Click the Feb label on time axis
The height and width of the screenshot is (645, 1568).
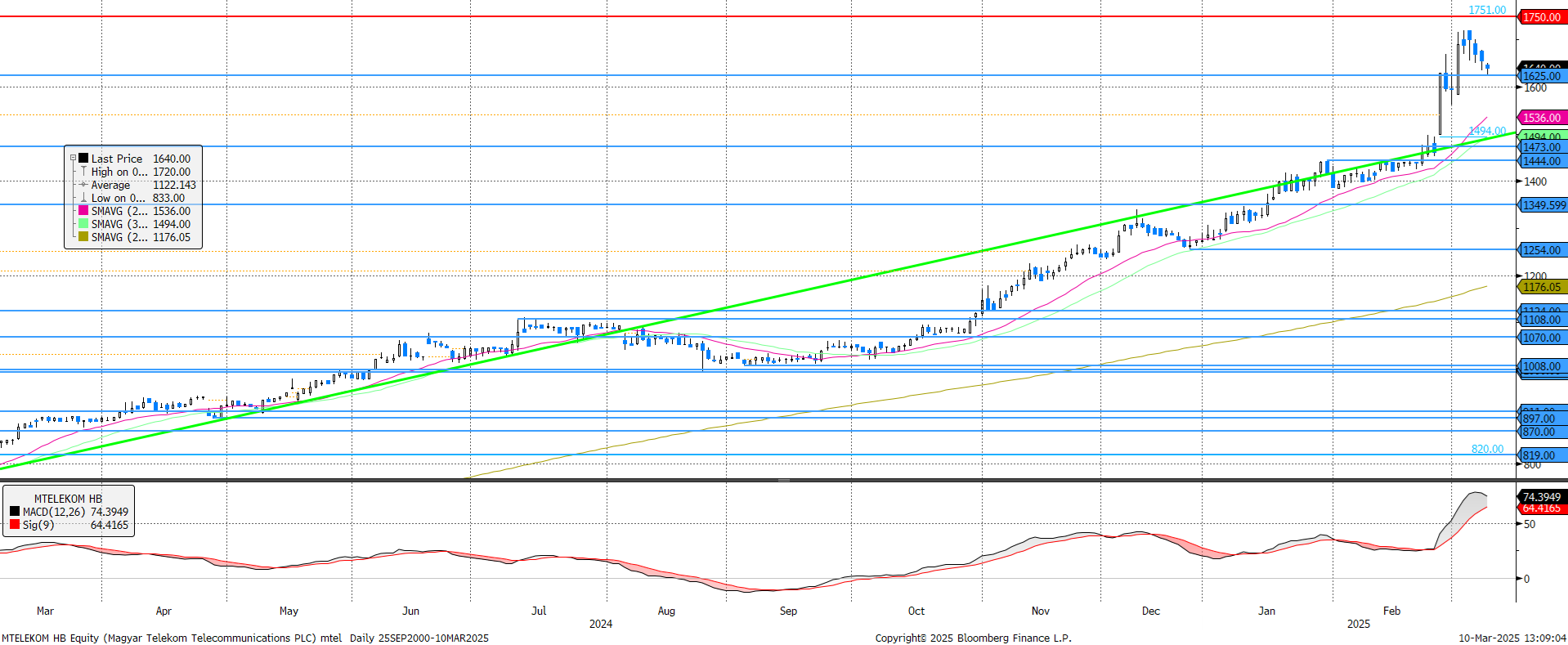[x=1391, y=611]
